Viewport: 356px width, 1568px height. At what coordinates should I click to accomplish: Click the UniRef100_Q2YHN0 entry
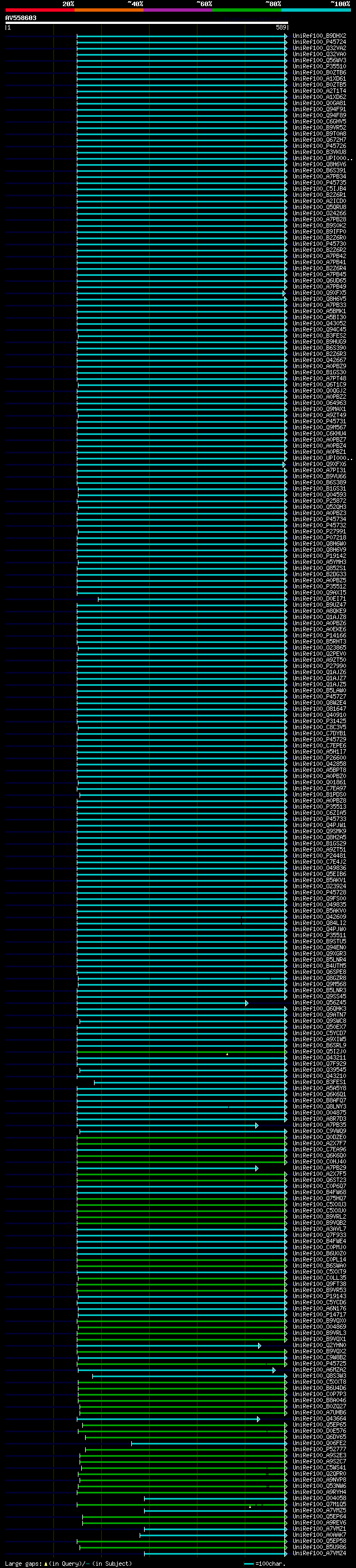[319, 1345]
